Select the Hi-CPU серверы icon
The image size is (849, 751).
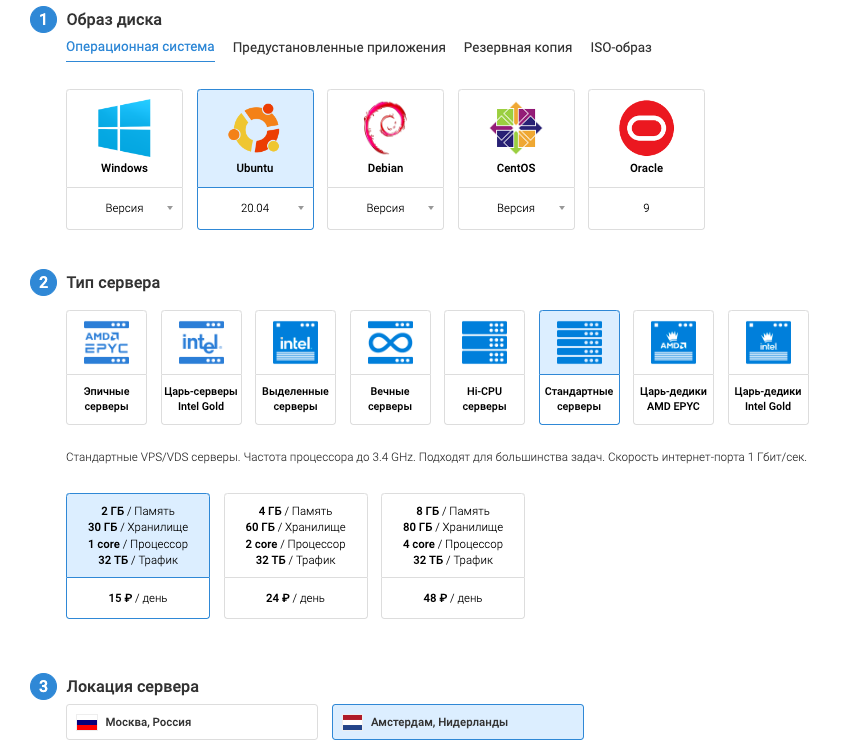click(484, 343)
